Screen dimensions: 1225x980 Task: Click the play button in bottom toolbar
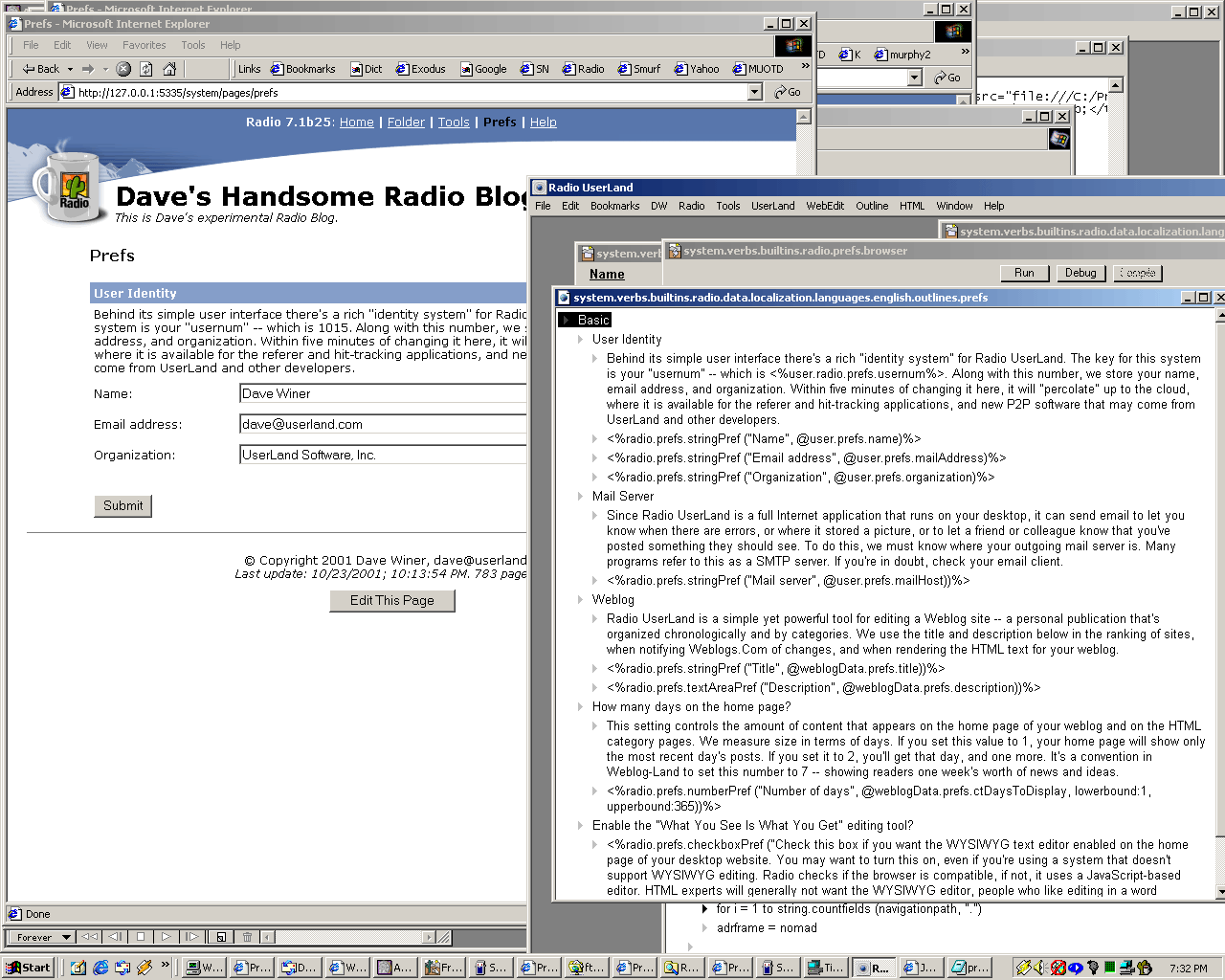(167, 937)
